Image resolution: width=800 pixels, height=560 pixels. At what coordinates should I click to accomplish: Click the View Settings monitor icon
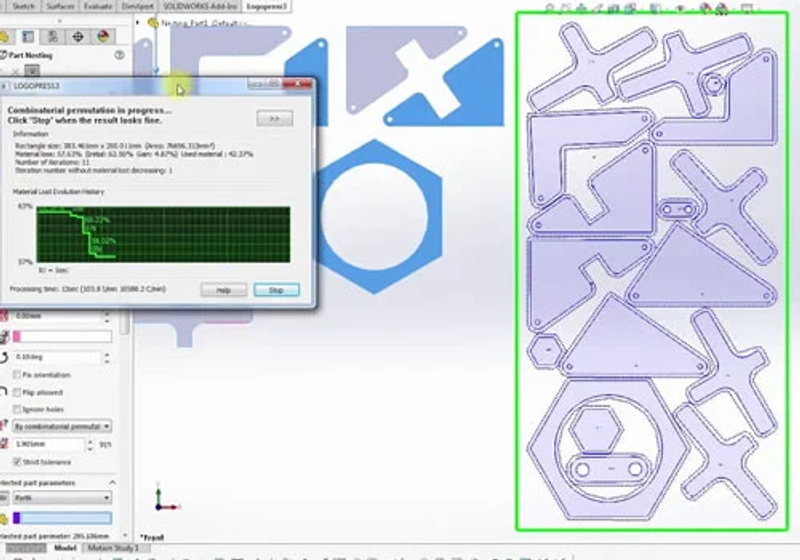(747, 8)
